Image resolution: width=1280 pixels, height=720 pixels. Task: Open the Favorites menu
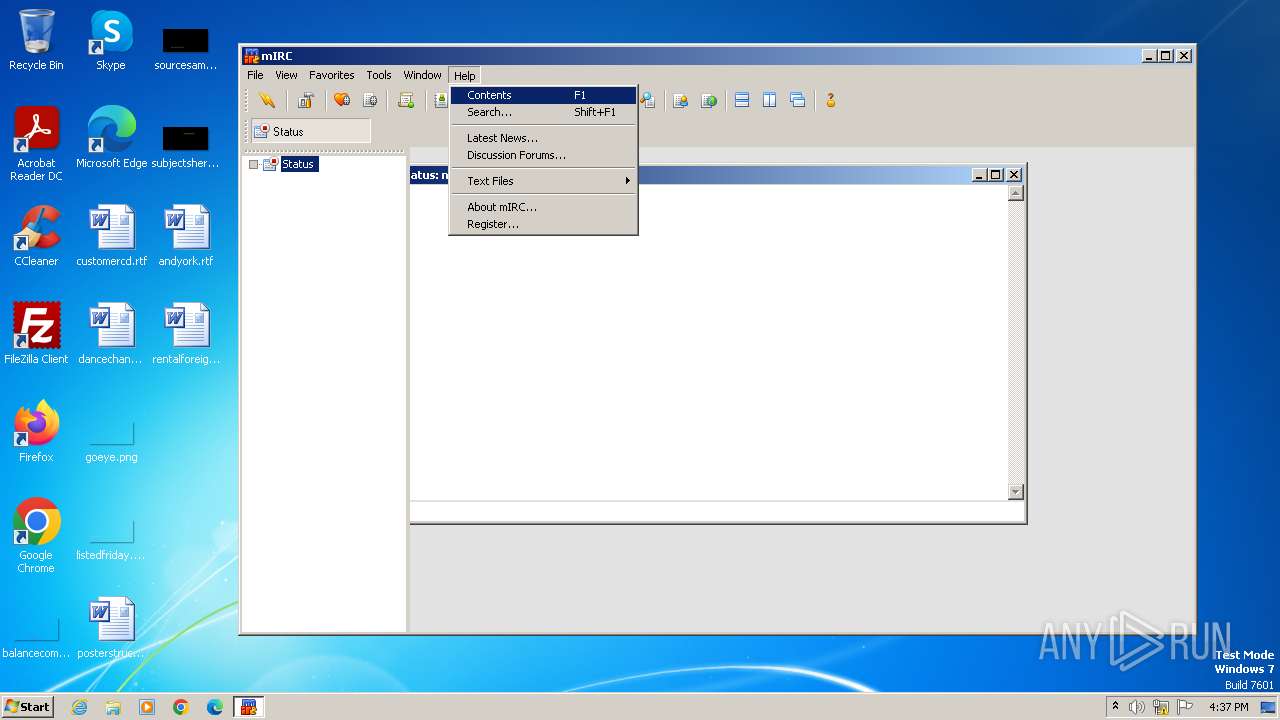[331, 75]
